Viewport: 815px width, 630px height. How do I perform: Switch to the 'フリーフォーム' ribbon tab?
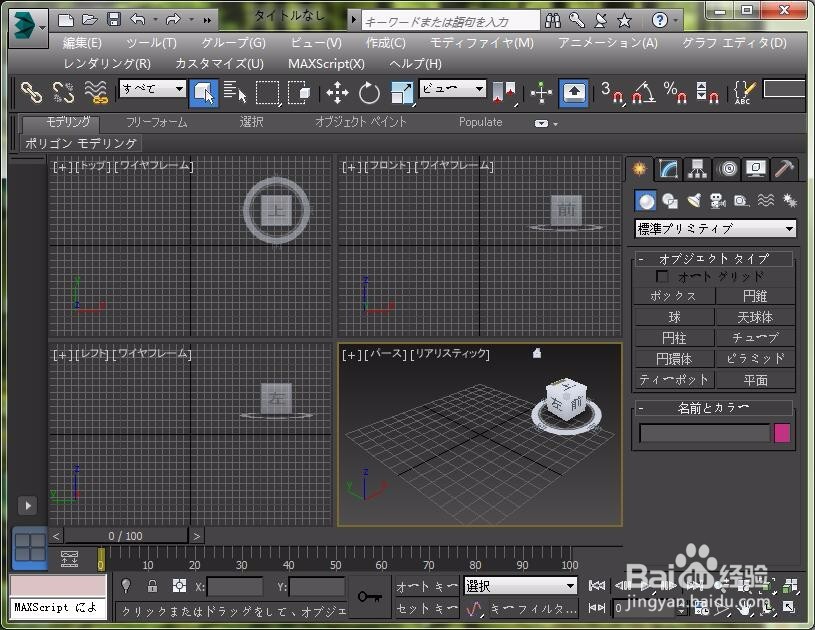click(x=156, y=122)
